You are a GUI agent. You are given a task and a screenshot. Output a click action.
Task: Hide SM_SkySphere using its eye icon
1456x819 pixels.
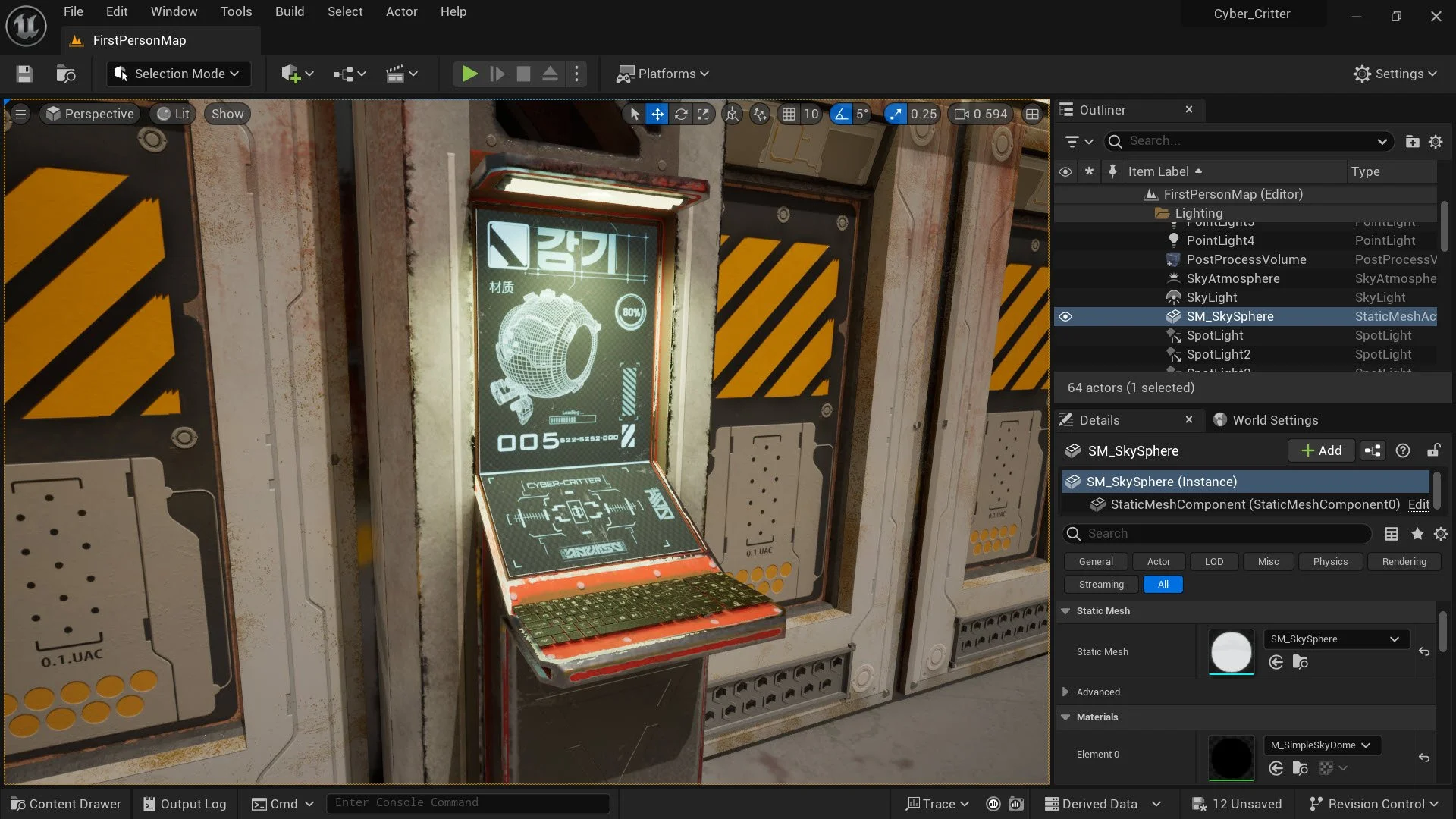(1065, 316)
